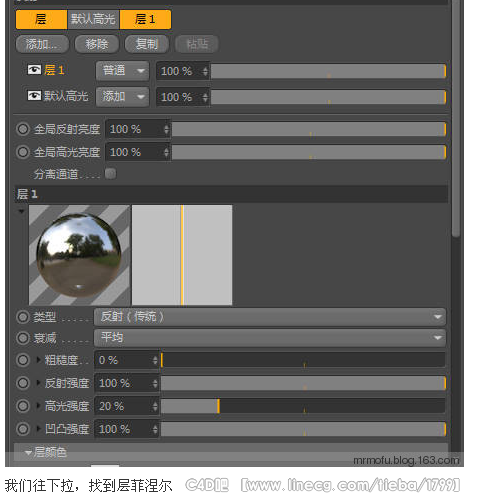Click the 全局反射亮度 slider bar
The image size is (486, 502).
[309, 129]
